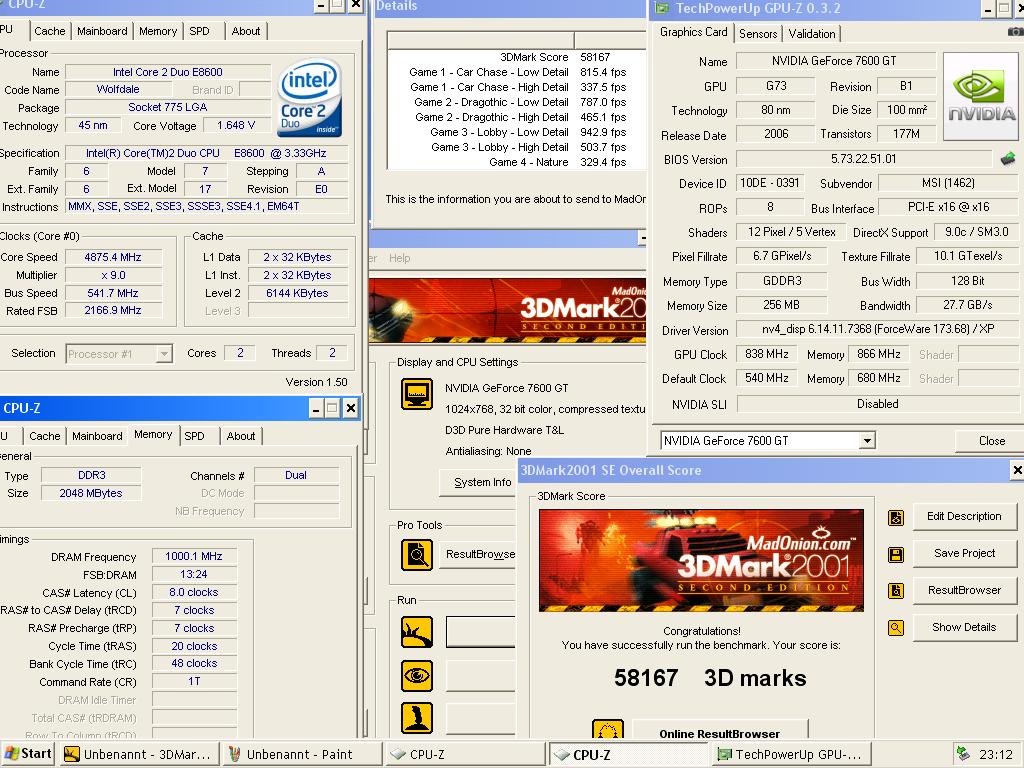Click the Game 1 - Car Chase - Low Detail row
The width and height of the screenshot is (1024, 768).
point(516,72)
